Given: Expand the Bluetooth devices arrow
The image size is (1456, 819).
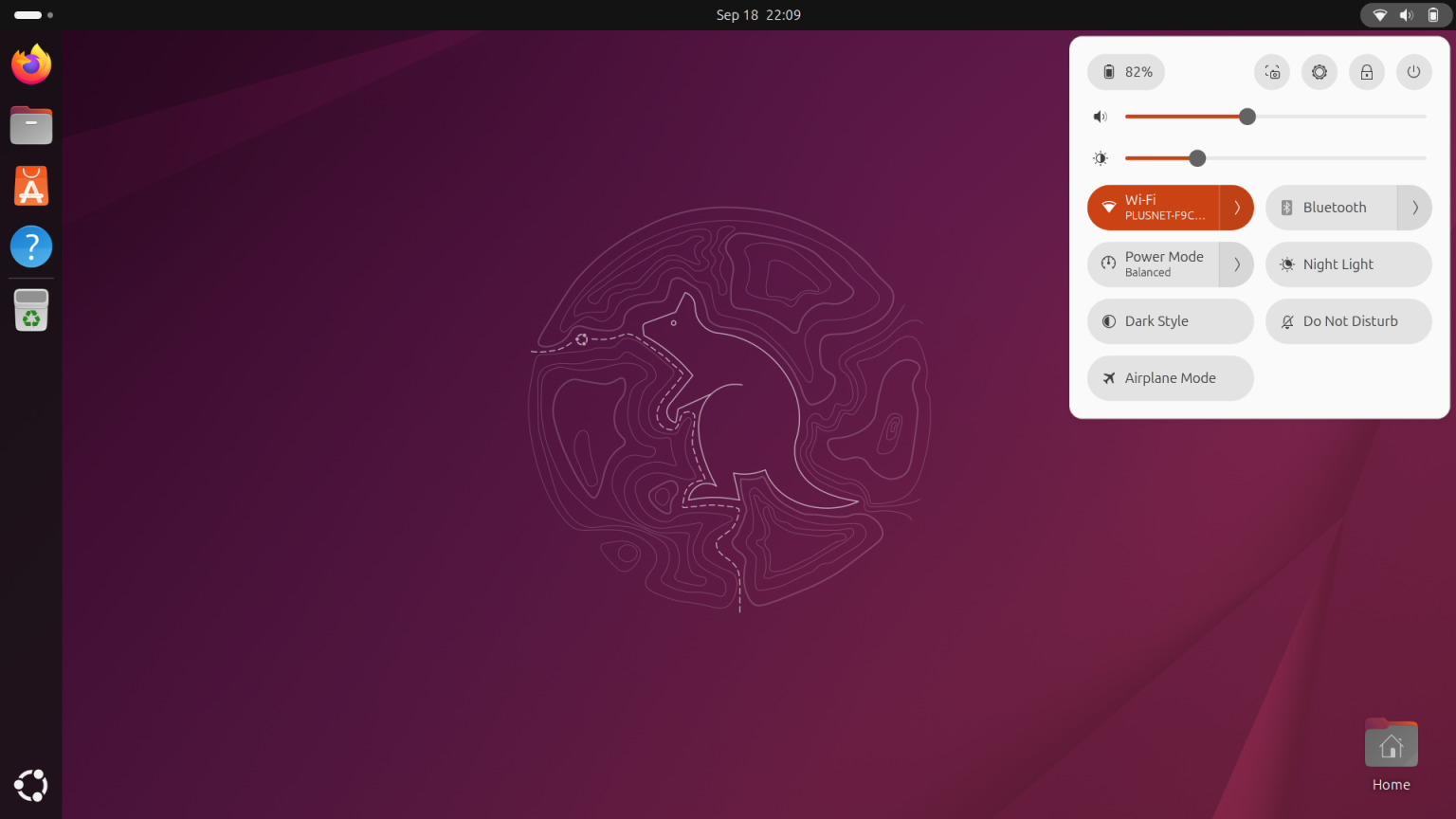Looking at the screenshot, I should (1415, 208).
